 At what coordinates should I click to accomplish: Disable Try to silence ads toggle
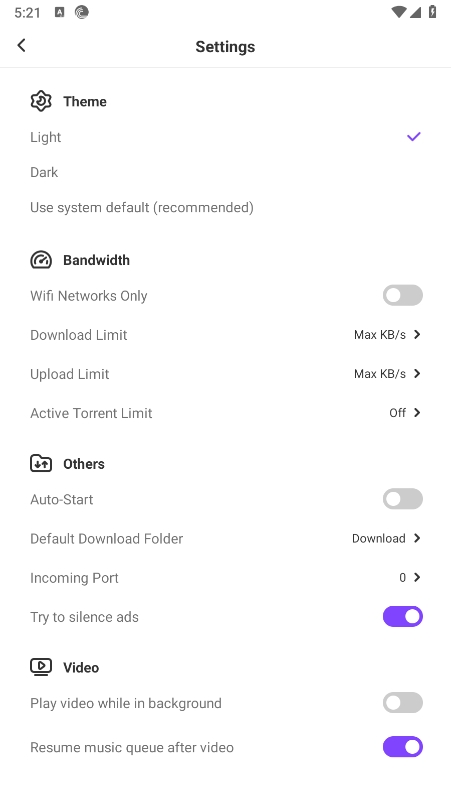[403, 617]
